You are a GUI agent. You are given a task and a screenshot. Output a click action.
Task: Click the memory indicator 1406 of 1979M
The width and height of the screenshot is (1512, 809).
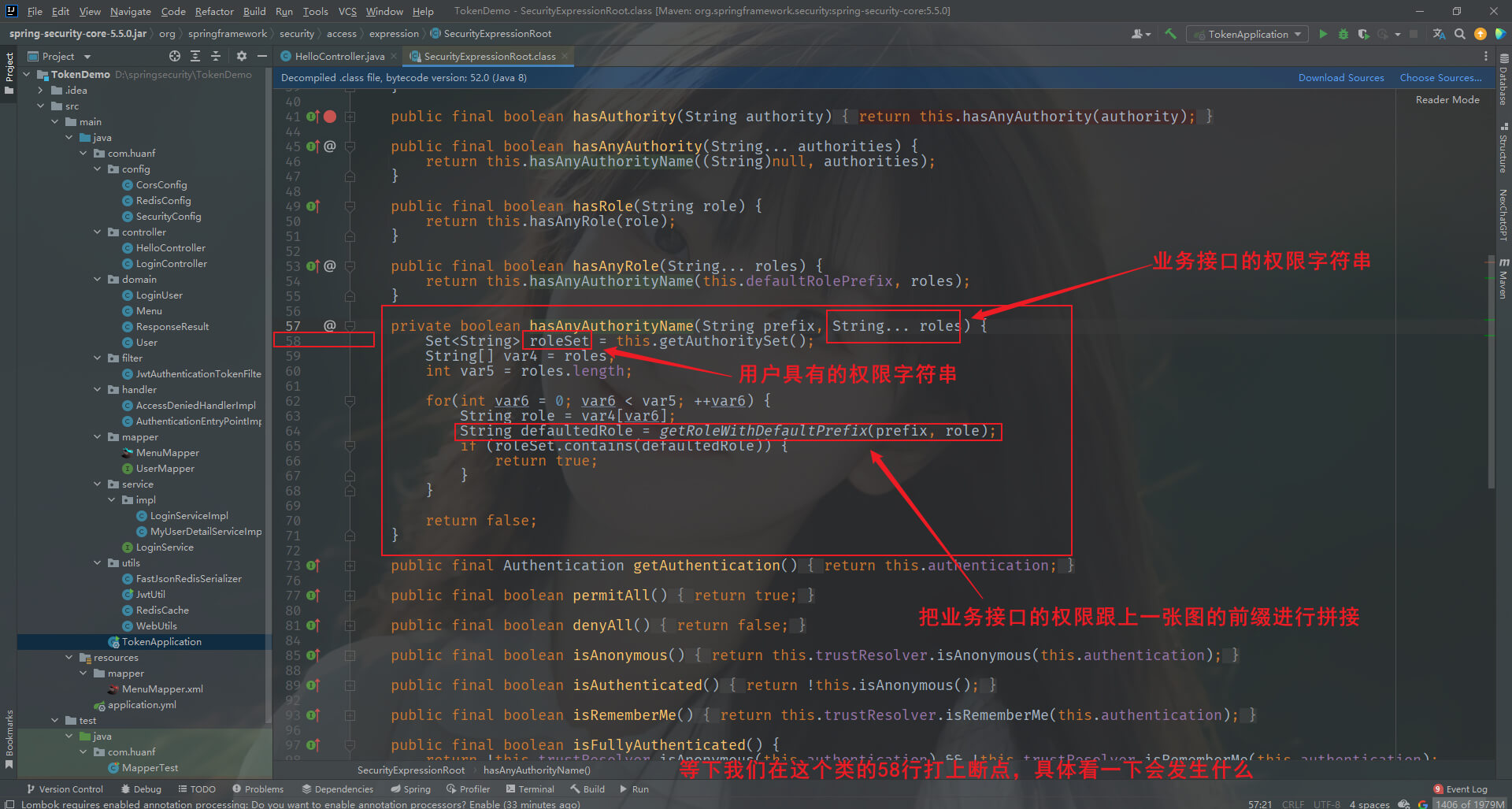[1469, 803]
